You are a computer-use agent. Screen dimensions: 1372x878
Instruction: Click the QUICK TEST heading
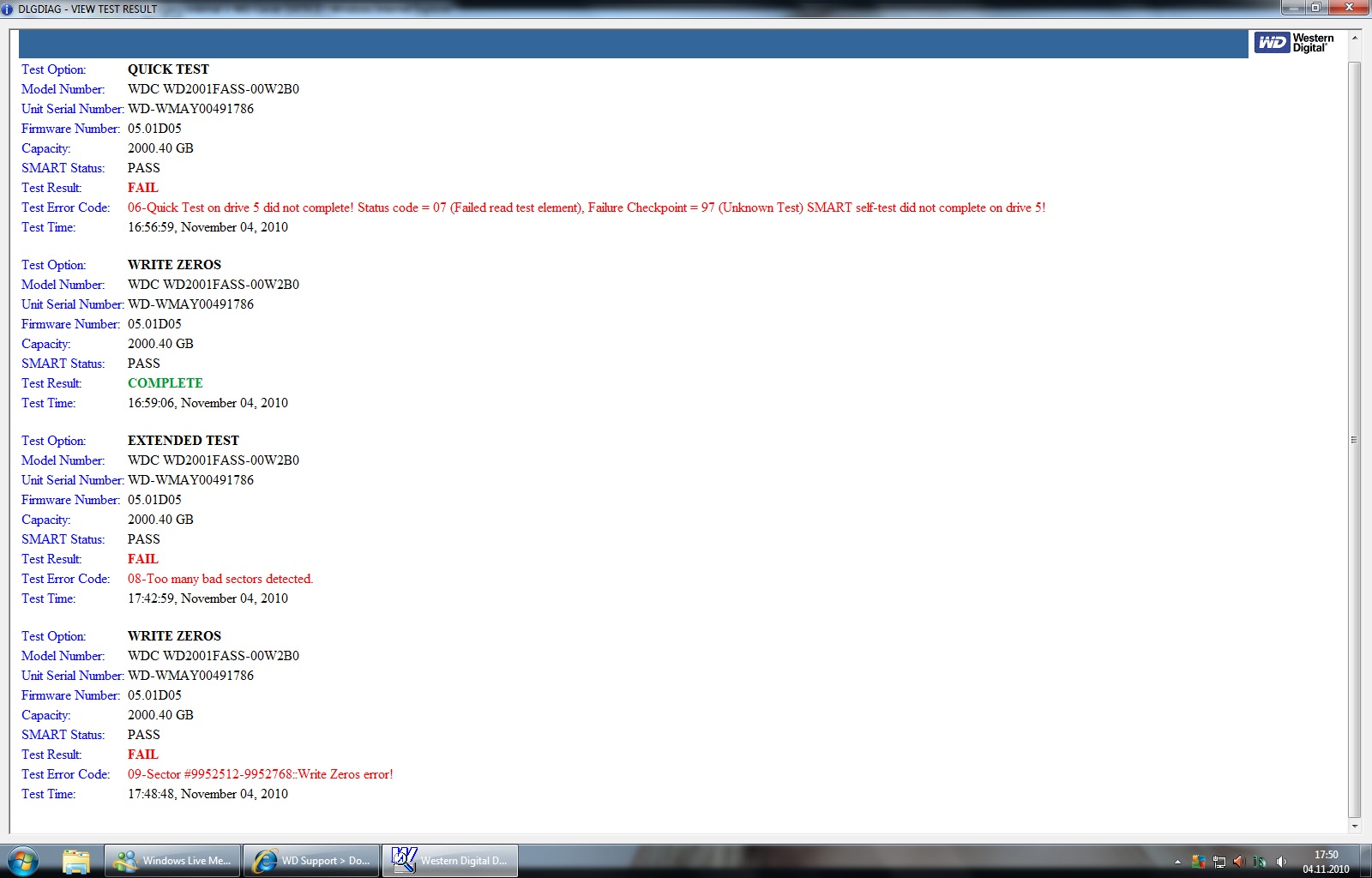coord(168,69)
